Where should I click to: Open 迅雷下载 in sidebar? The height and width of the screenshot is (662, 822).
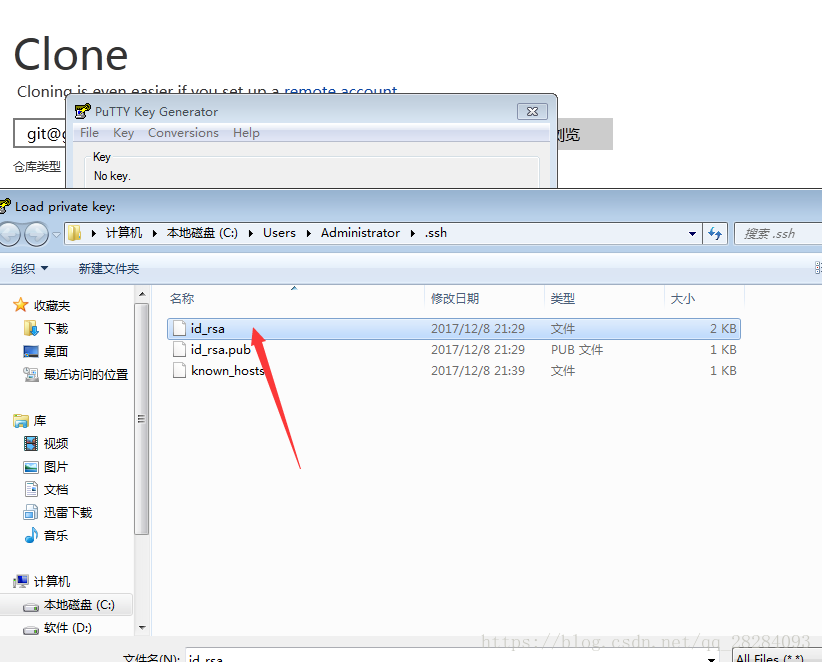[x=58, y=513]
